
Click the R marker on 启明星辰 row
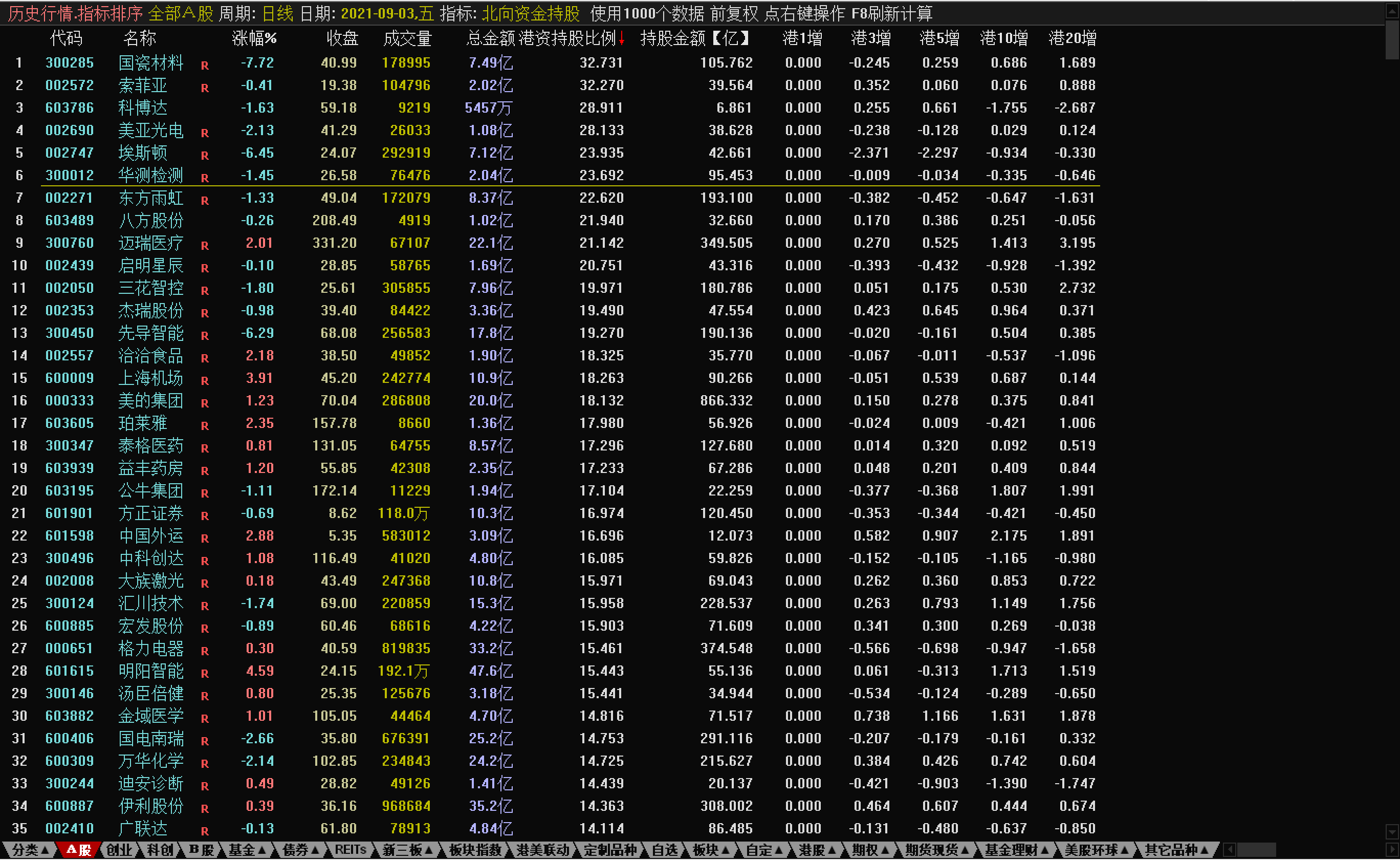click(x=205, y=268)
